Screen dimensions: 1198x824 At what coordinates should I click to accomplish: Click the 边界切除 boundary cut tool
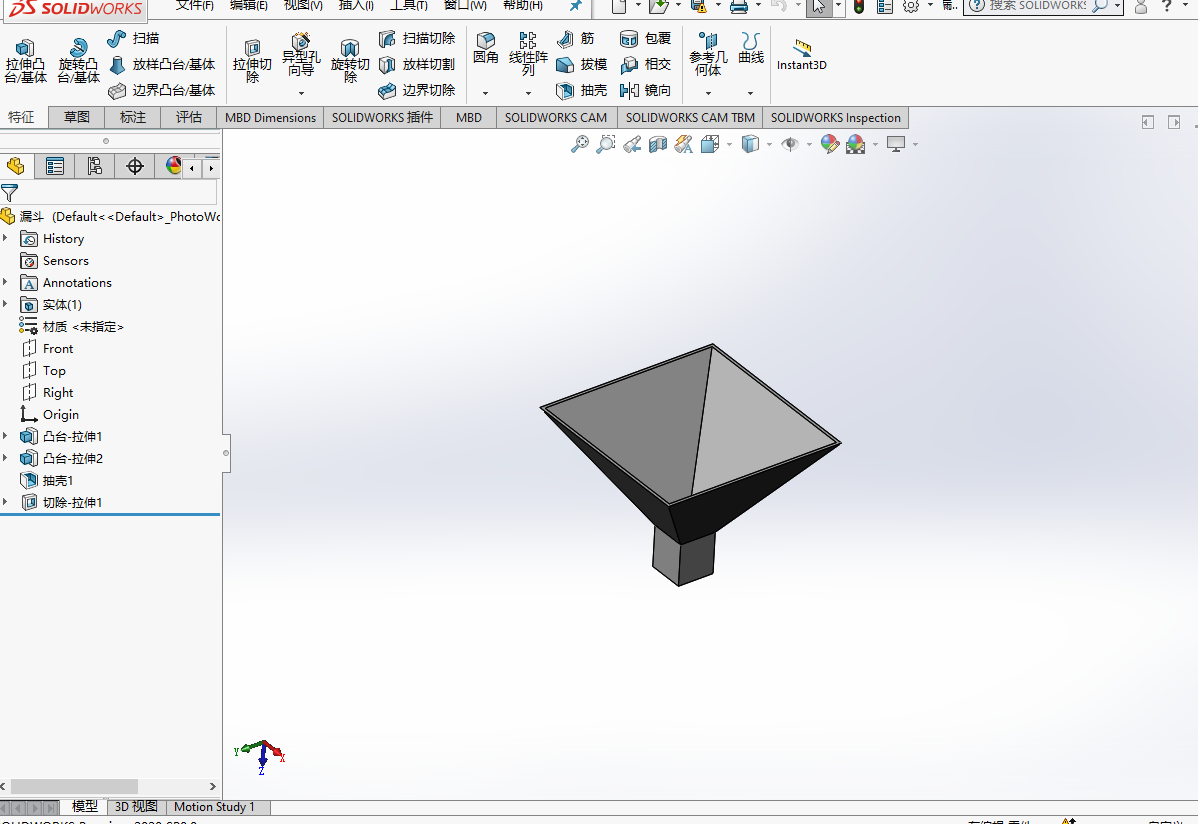pyautogui.click(x=417, y=90)
